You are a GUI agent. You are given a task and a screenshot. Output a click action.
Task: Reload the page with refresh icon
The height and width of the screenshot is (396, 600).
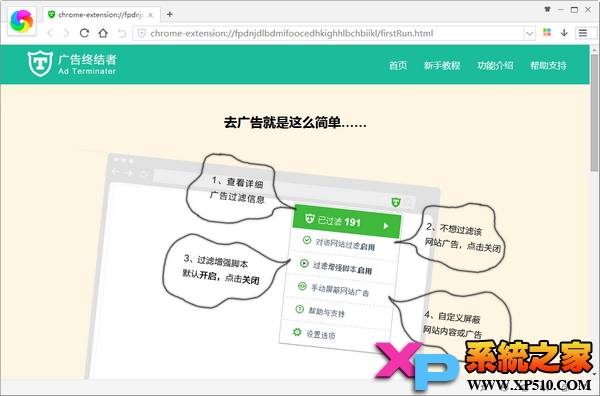[x=84, y=33]
